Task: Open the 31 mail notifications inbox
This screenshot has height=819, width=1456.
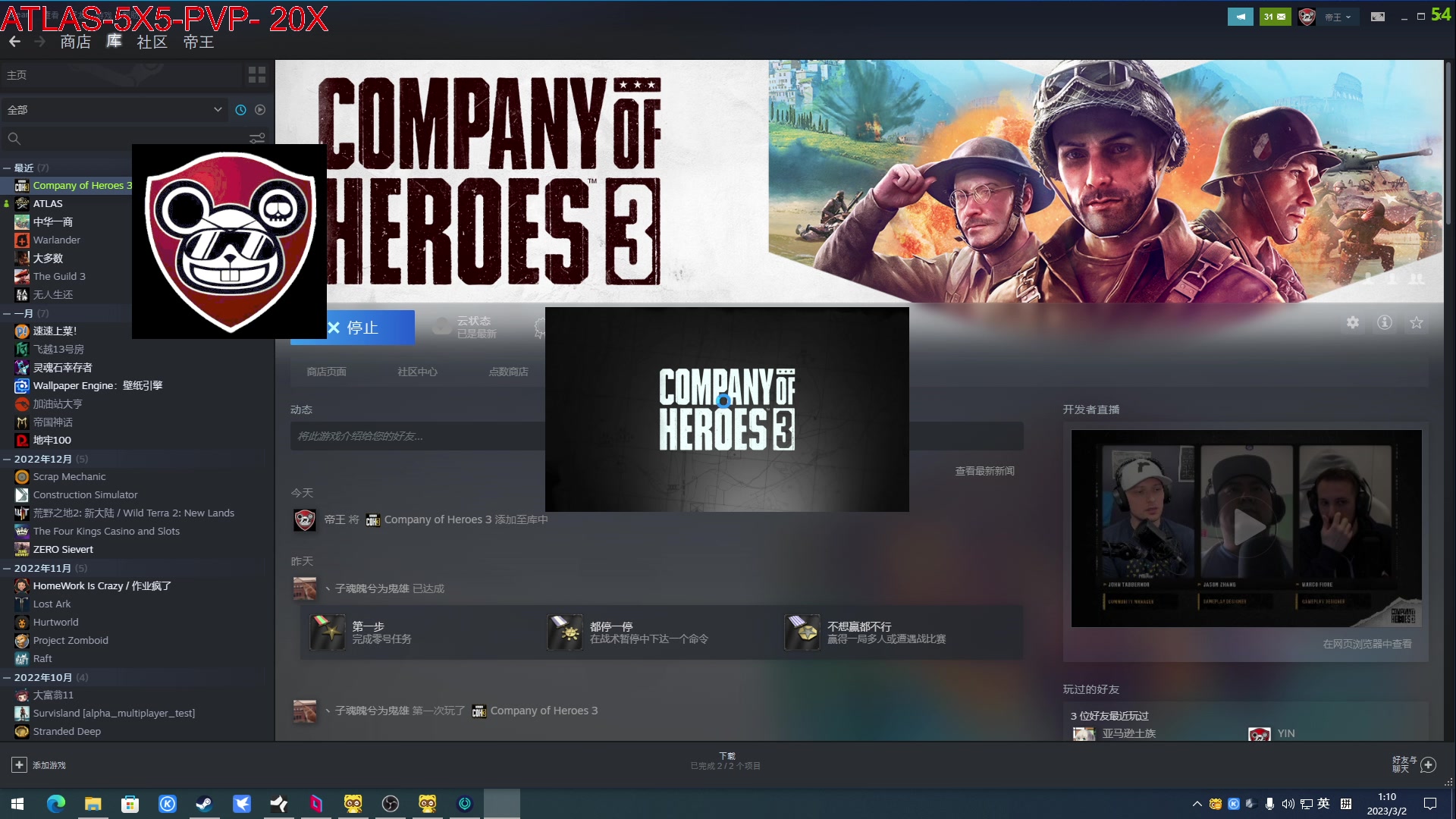Action: click(1275, 17)
